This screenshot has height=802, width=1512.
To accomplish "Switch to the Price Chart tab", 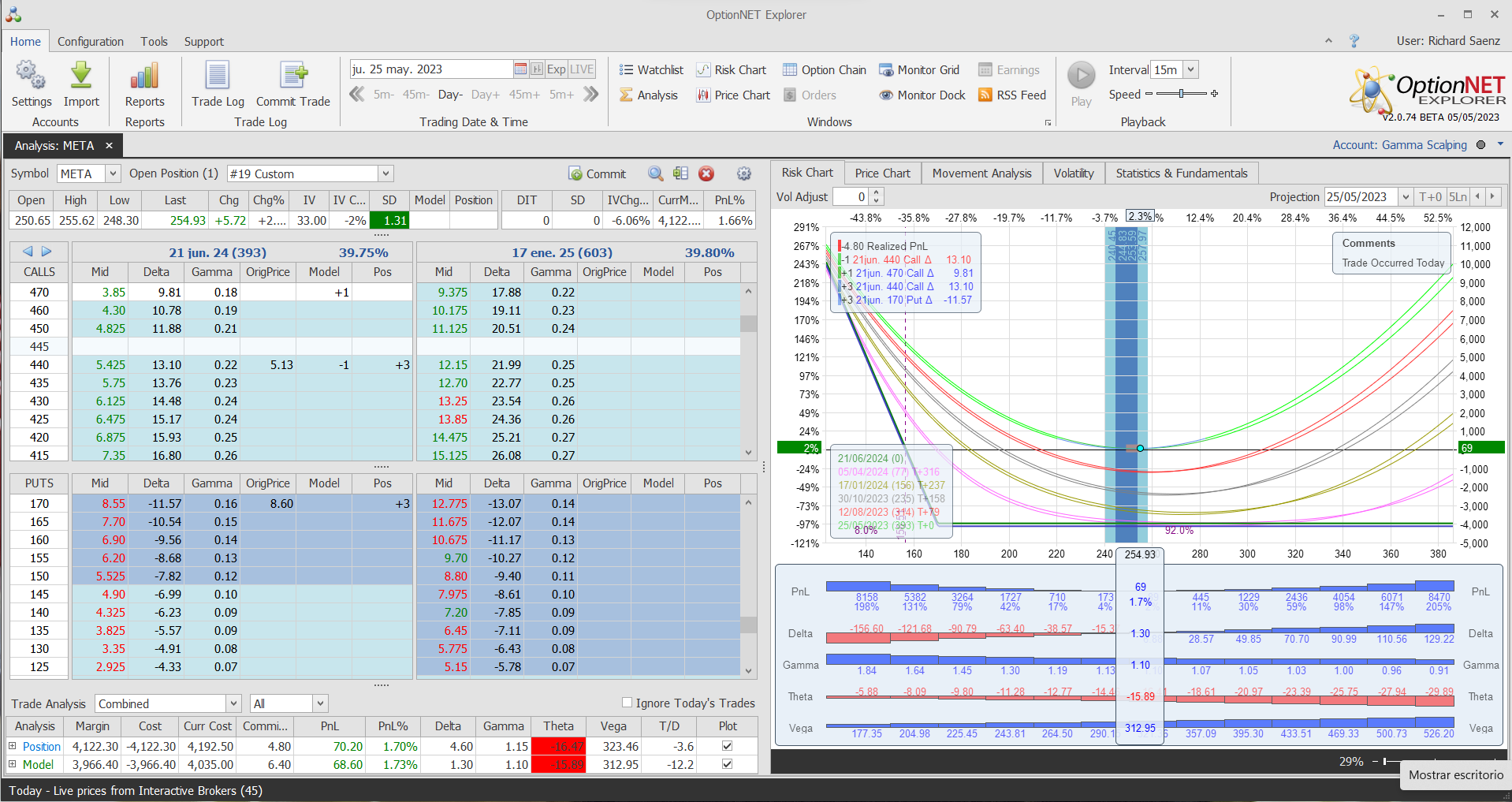I will (x=883, y=173).
